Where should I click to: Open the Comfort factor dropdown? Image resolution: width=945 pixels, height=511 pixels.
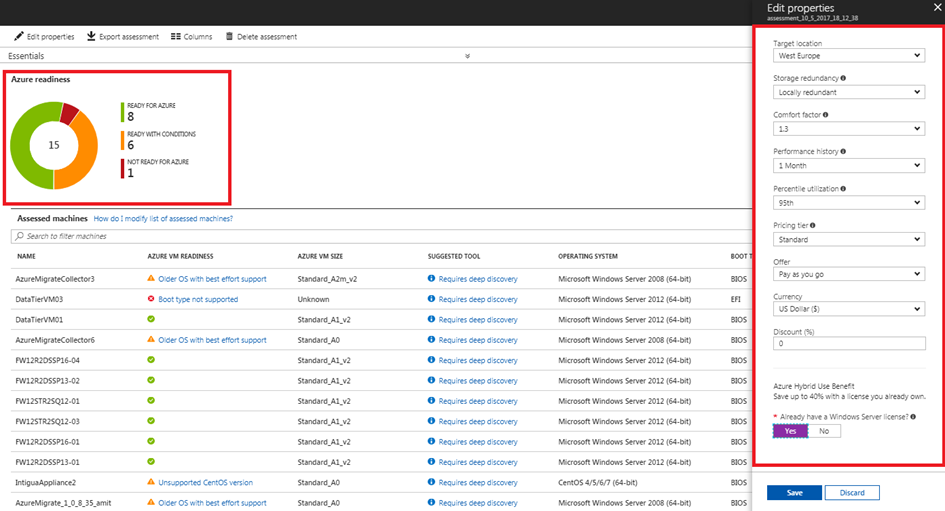pos(849,129)
